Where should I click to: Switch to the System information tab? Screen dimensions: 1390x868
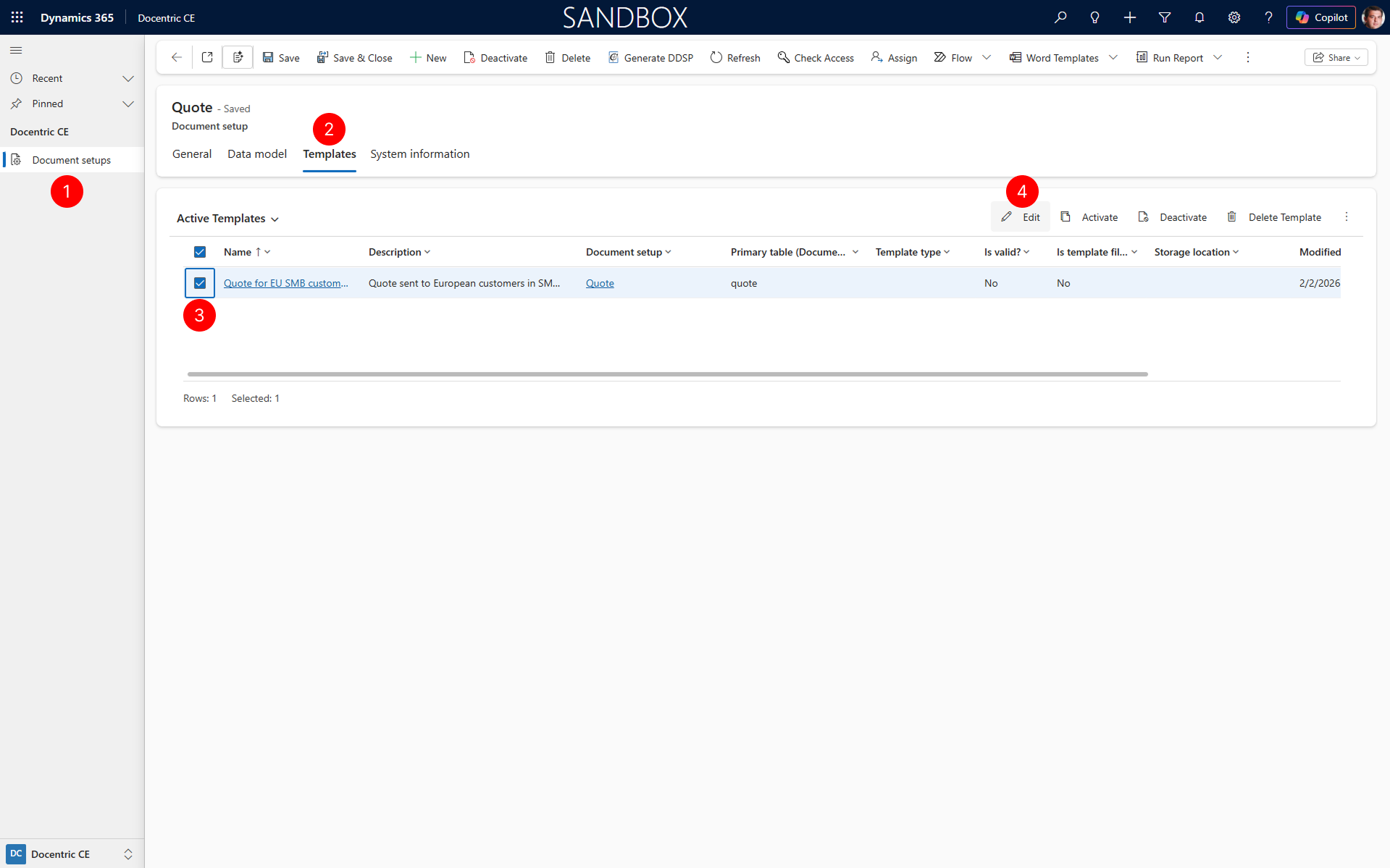(x=420, y=154)
